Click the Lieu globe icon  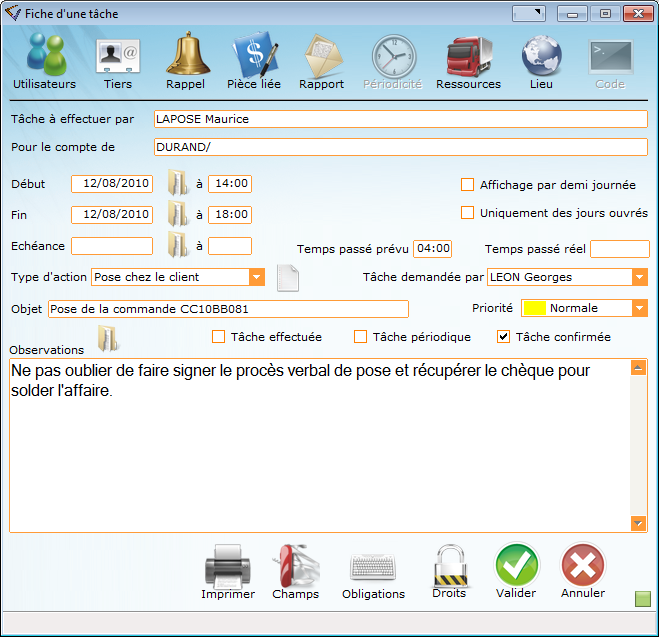541,55
